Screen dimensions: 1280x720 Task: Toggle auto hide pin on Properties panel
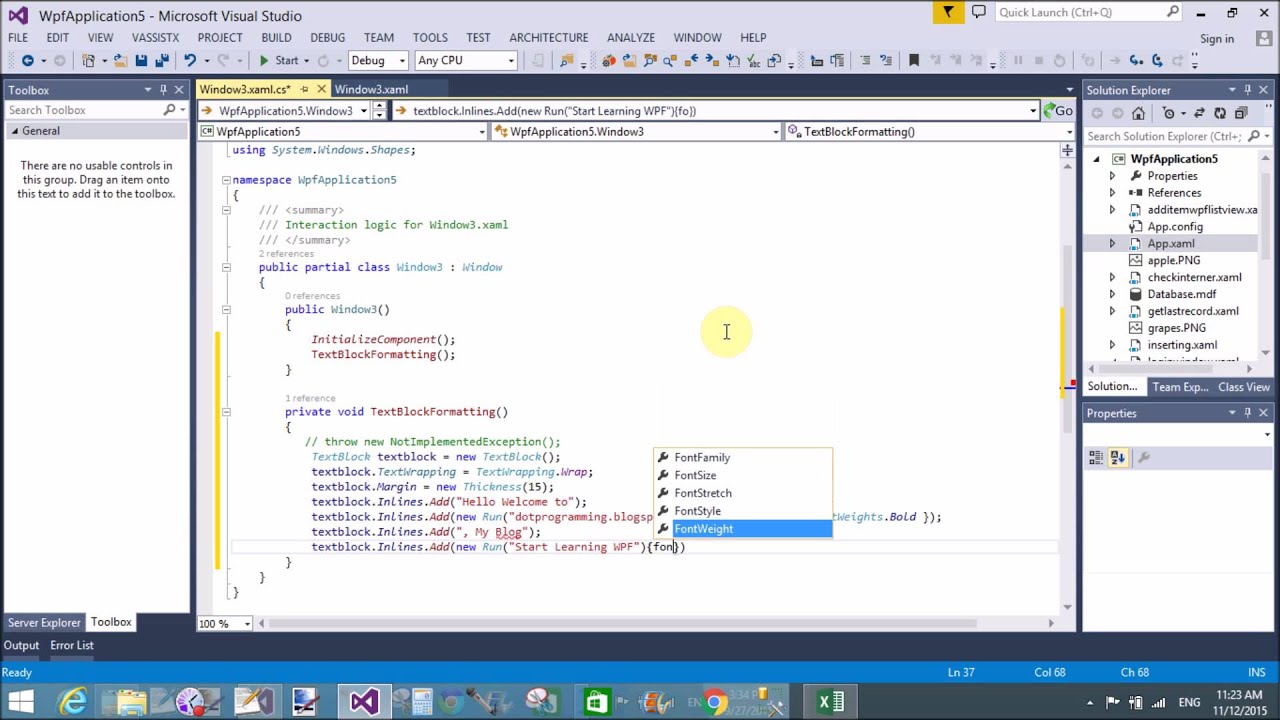[x=1247, y=413]
